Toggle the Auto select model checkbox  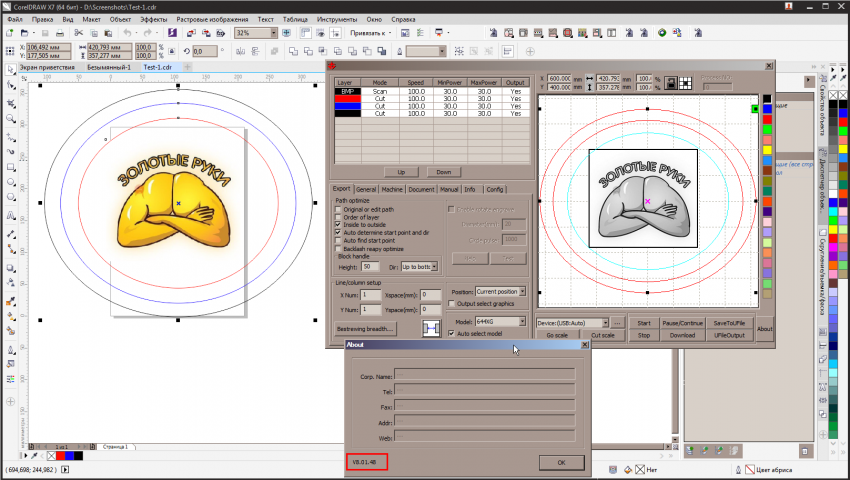[x=451, y=333]
